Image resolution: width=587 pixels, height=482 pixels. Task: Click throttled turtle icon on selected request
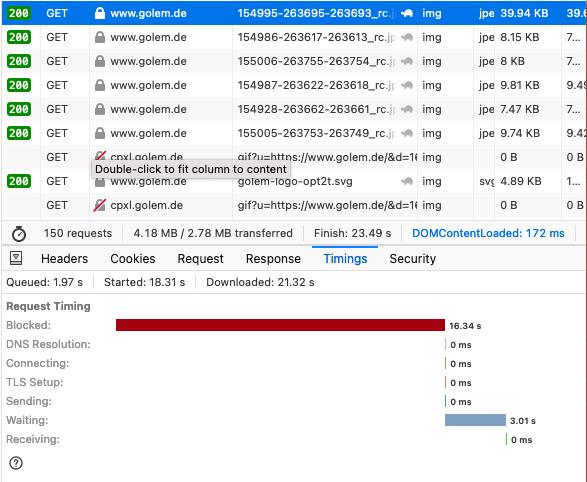pos(407,13)
